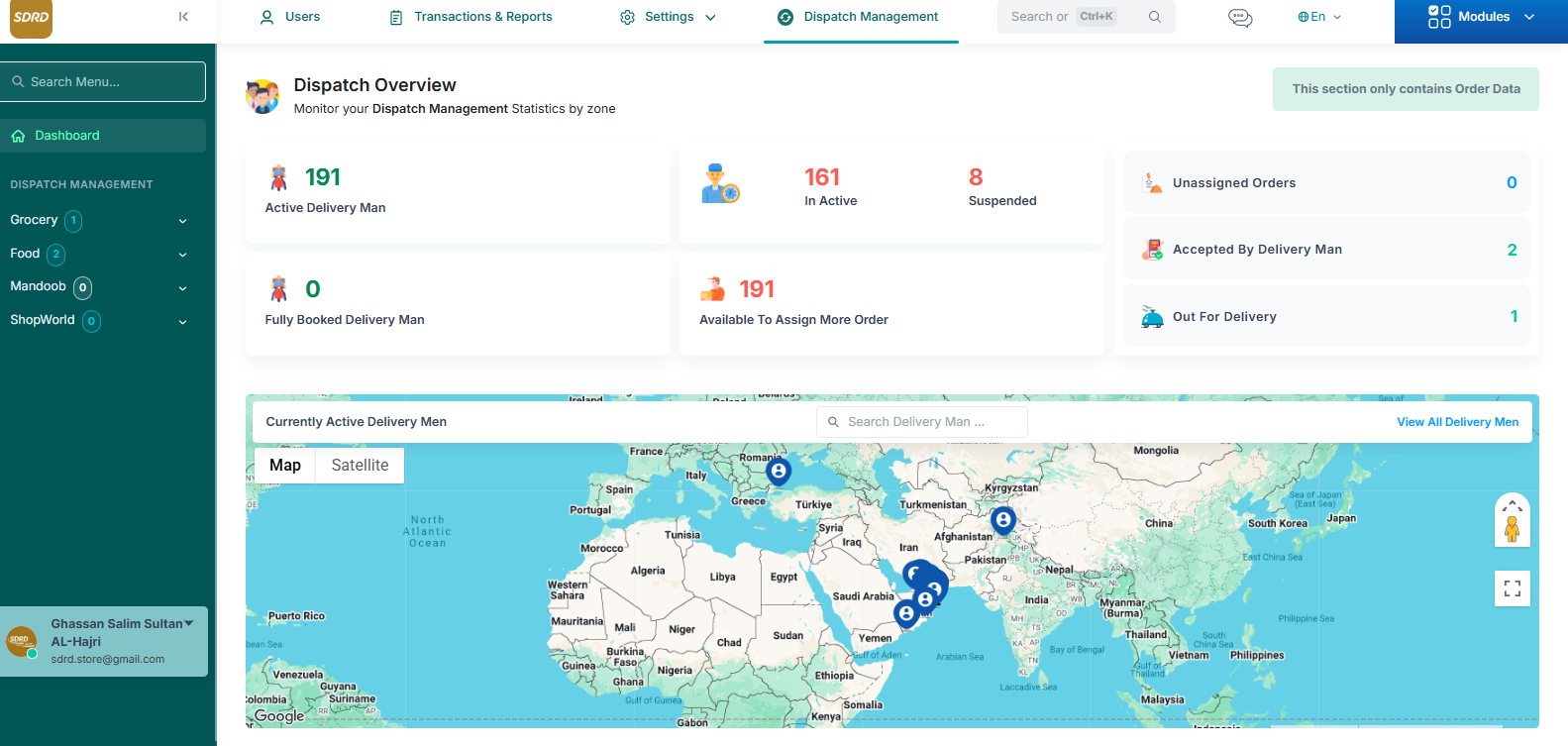
Task: Open the Users menu
Action: (x=289, y=17)
